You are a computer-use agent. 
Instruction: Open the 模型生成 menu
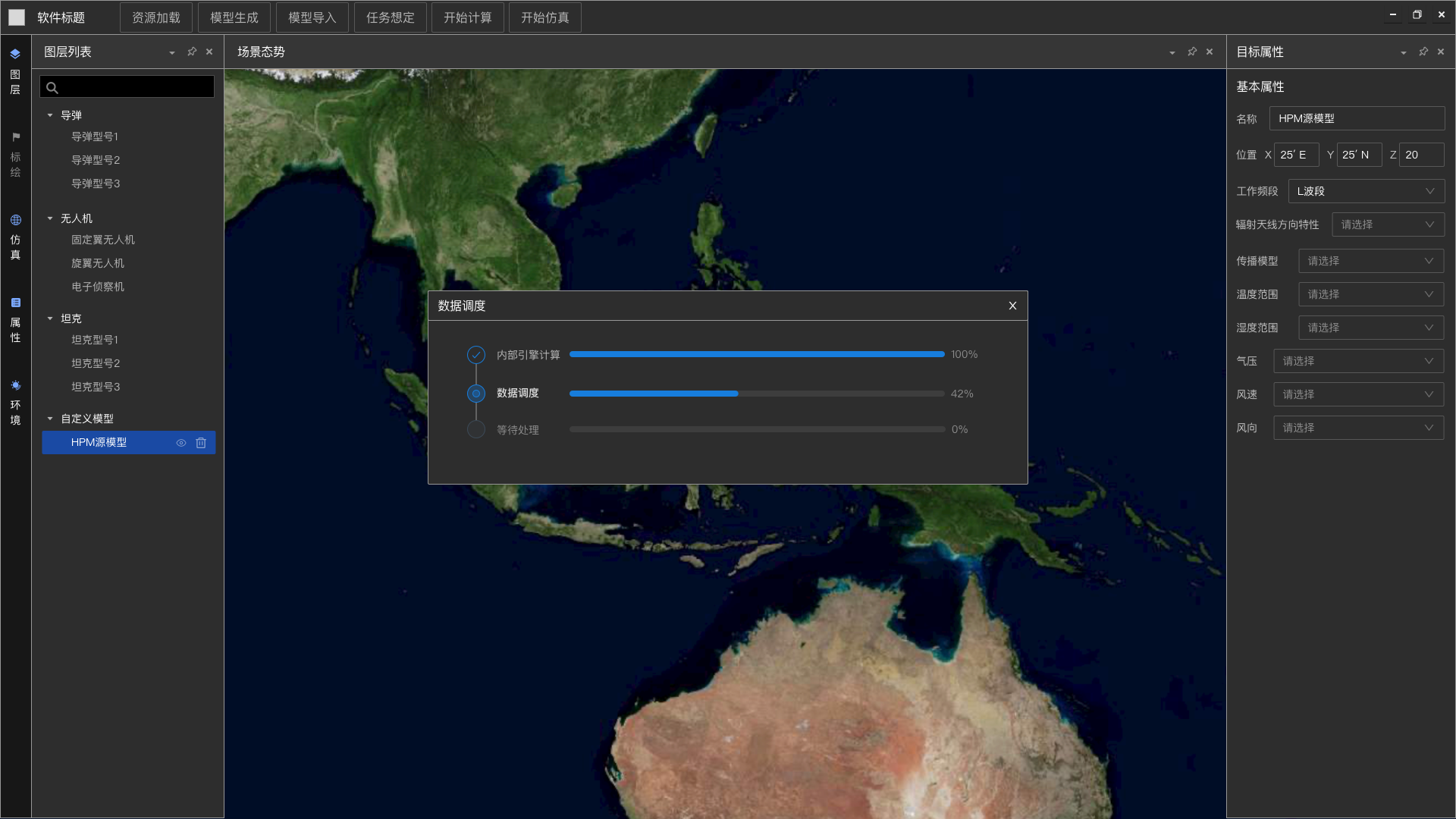point(234,17)
